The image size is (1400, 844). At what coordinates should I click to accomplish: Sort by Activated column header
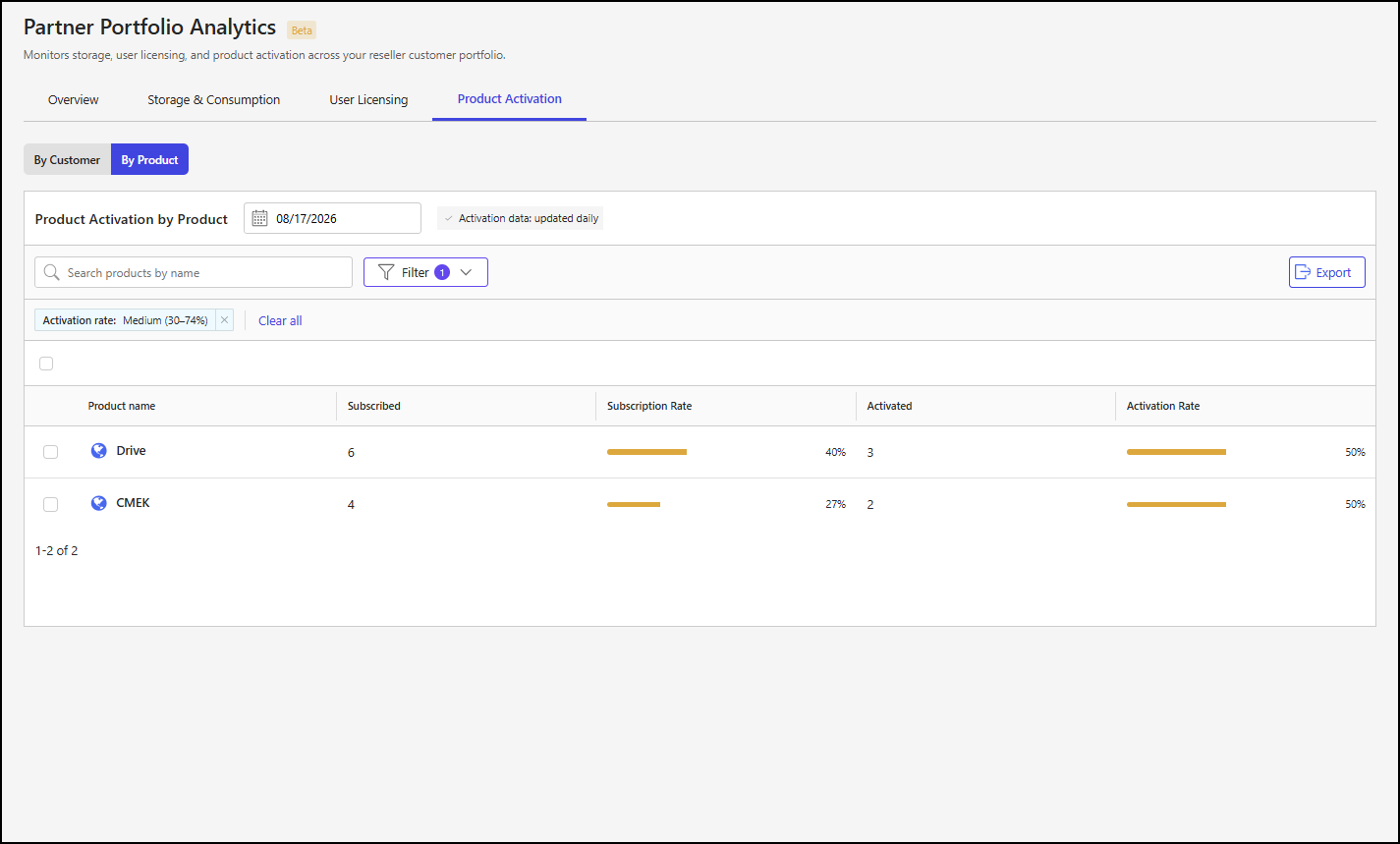point(890,406)
